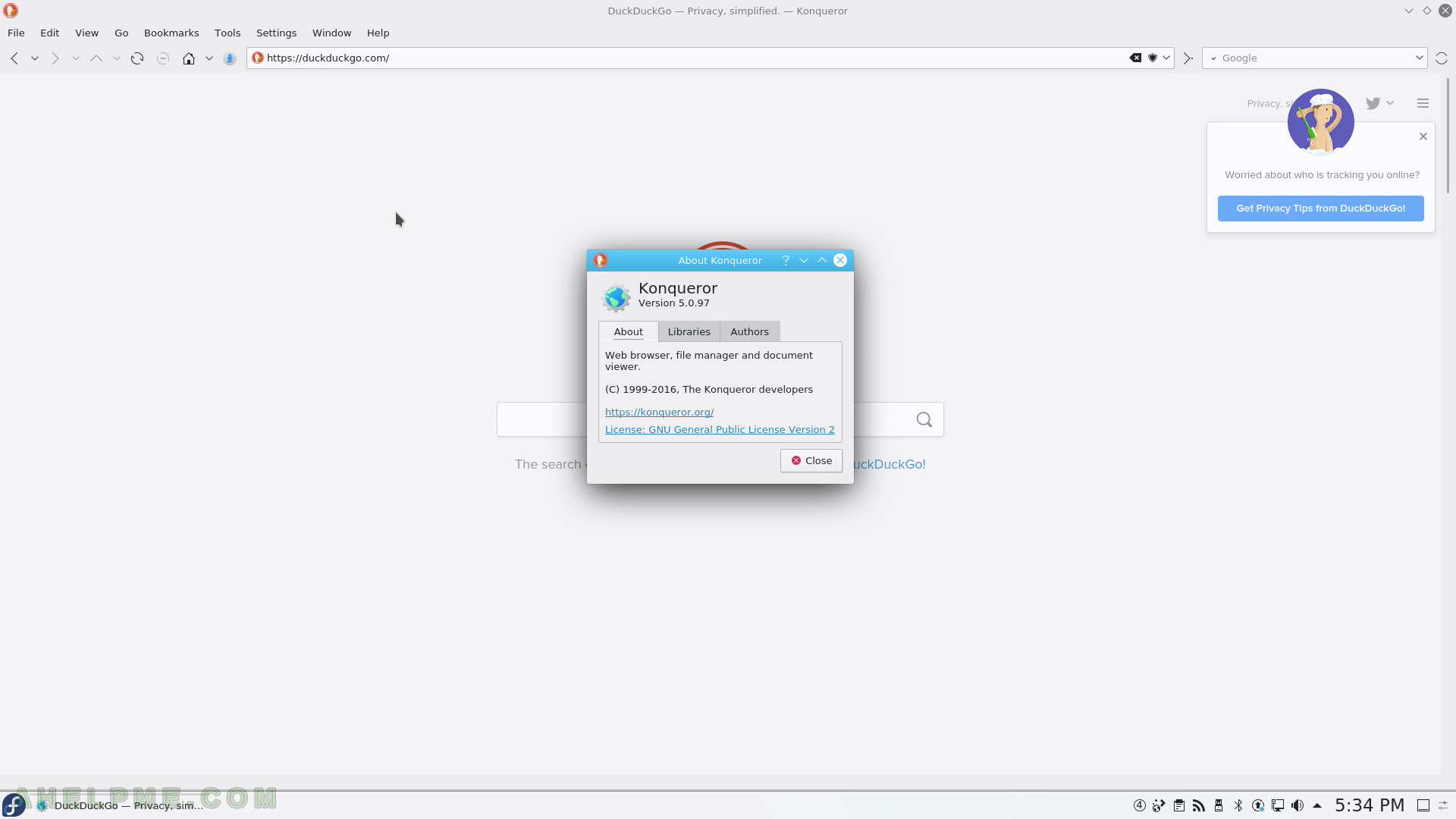Go forward with the Forward arrow
Image resolution: width=1456 pixels, height=819 pixels.
pos(55,58)
